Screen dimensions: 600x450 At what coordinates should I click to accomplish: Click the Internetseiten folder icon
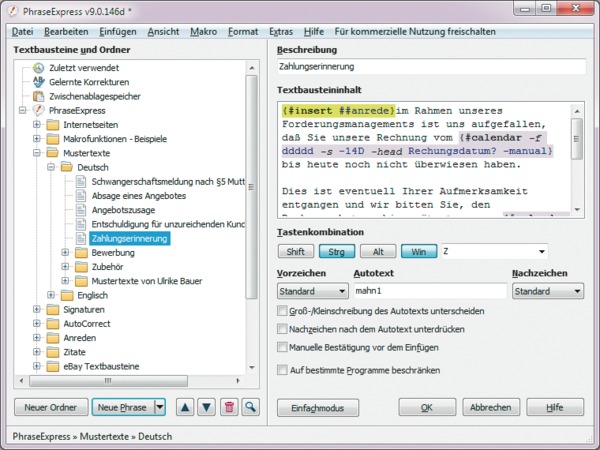[x=53, y=125]
